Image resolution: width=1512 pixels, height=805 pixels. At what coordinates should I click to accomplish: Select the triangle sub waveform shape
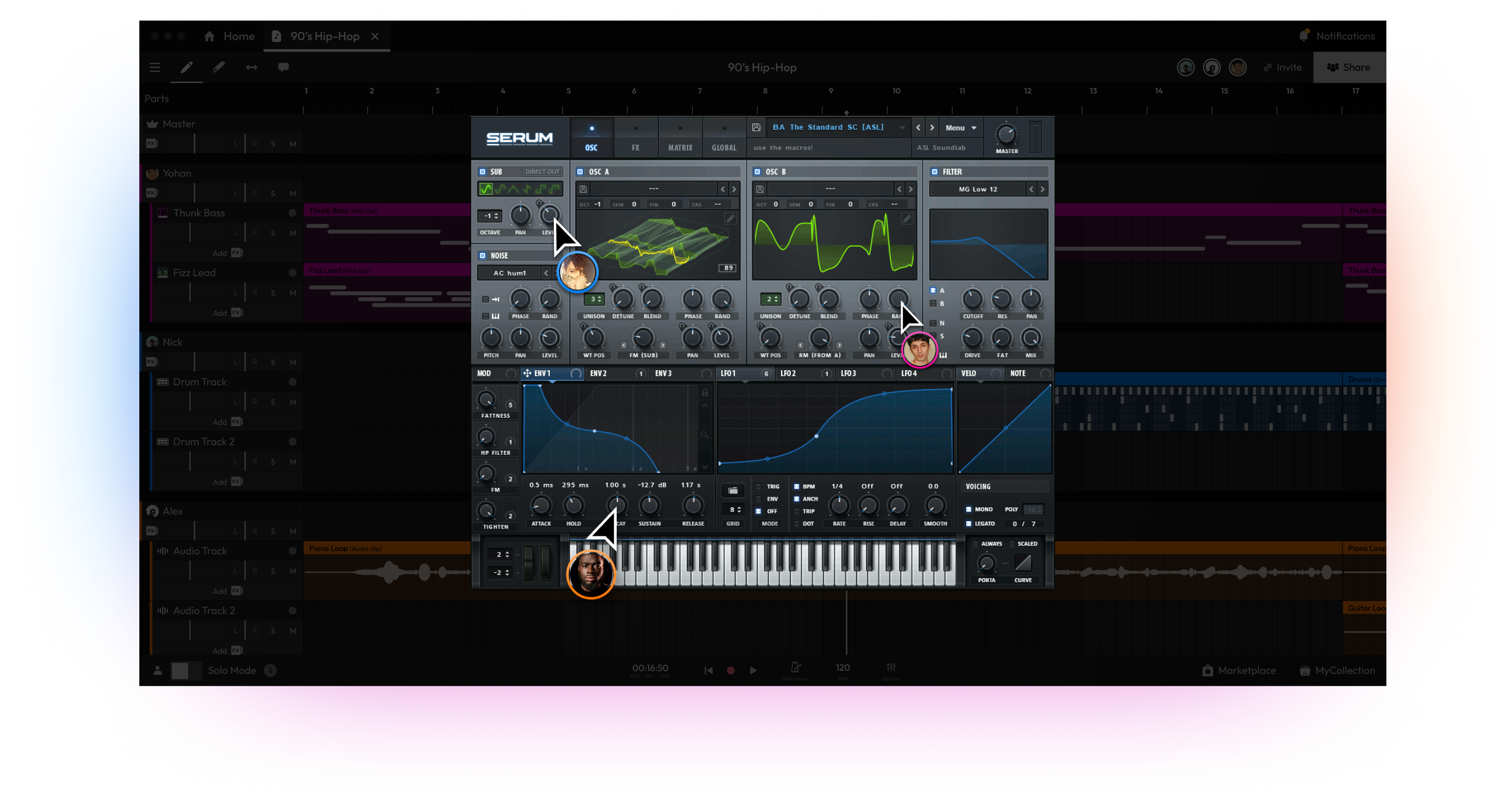[x=513, y=189]
